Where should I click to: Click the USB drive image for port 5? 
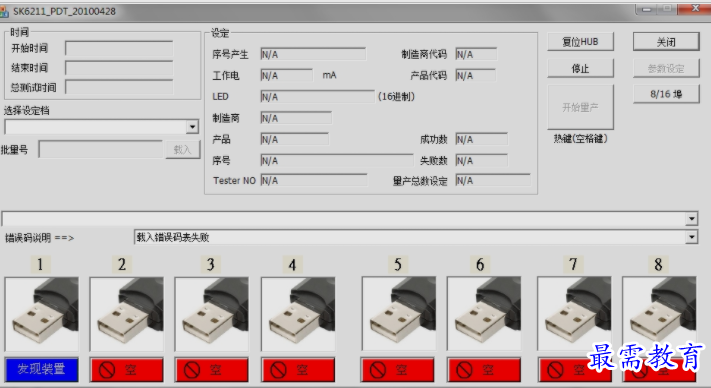point(399,314)
